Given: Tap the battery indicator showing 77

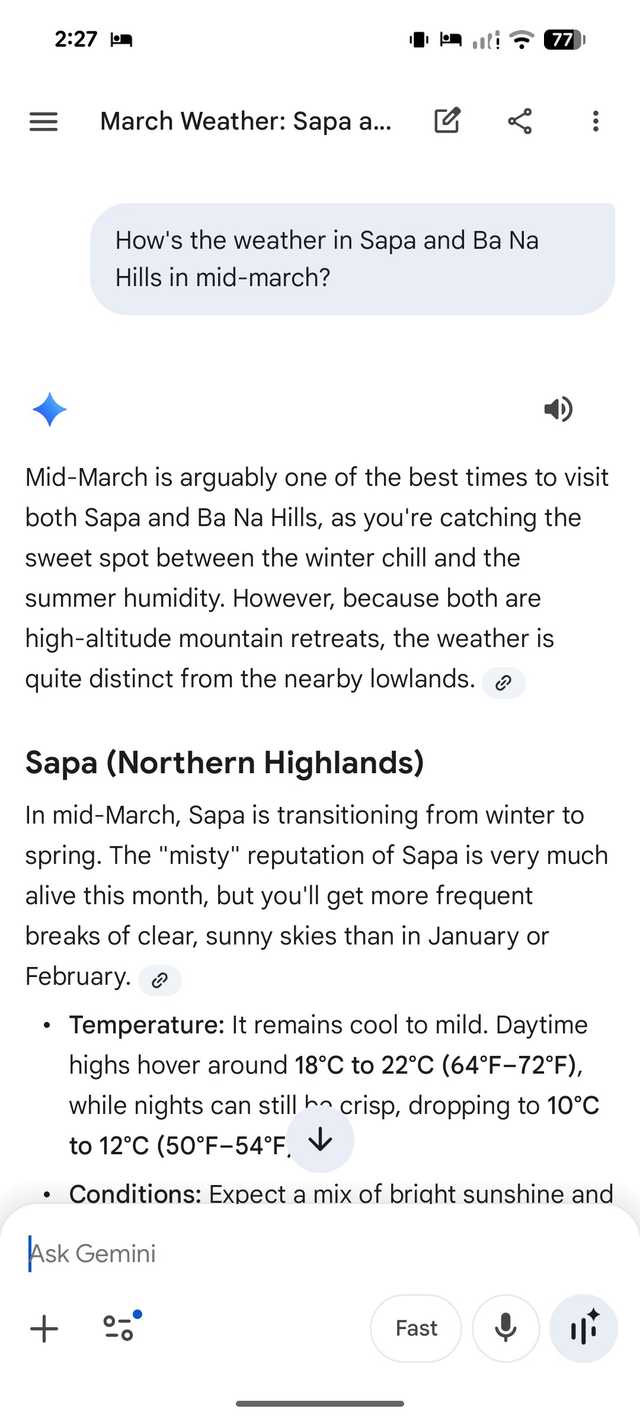Looking at the screenshot, I should coord(563,40).
